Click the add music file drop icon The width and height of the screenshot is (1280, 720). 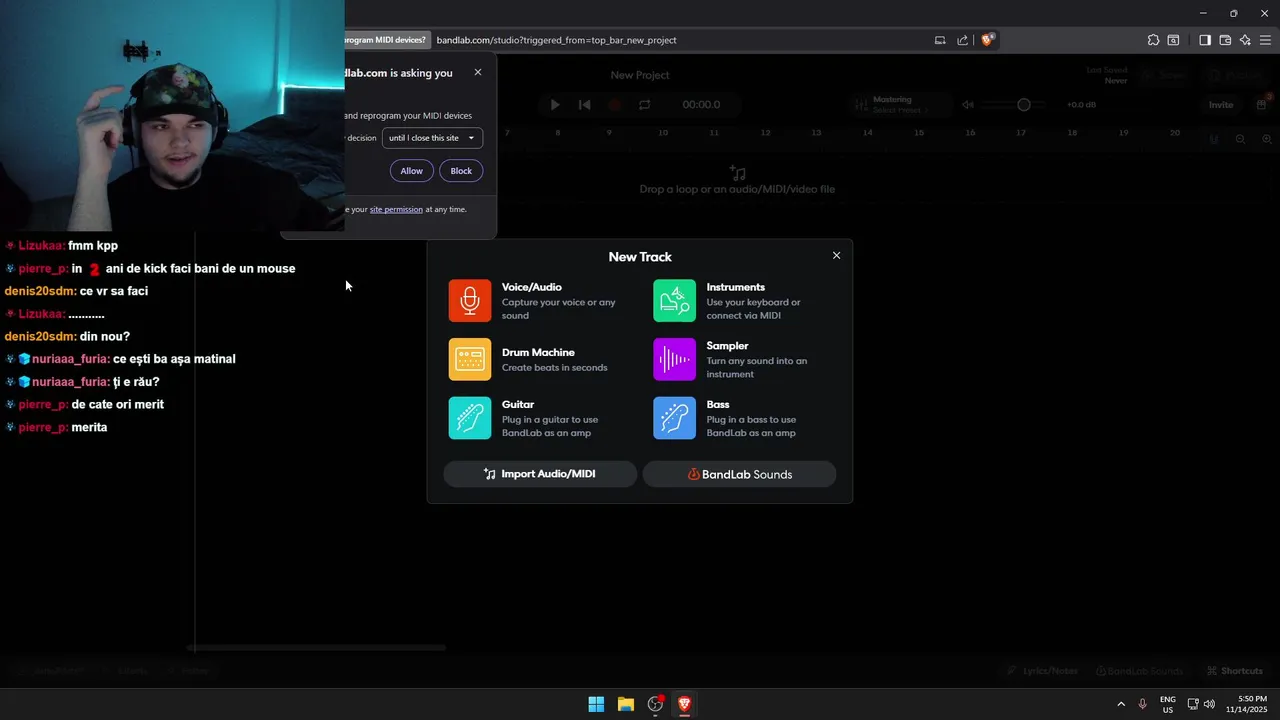point(737,173)
